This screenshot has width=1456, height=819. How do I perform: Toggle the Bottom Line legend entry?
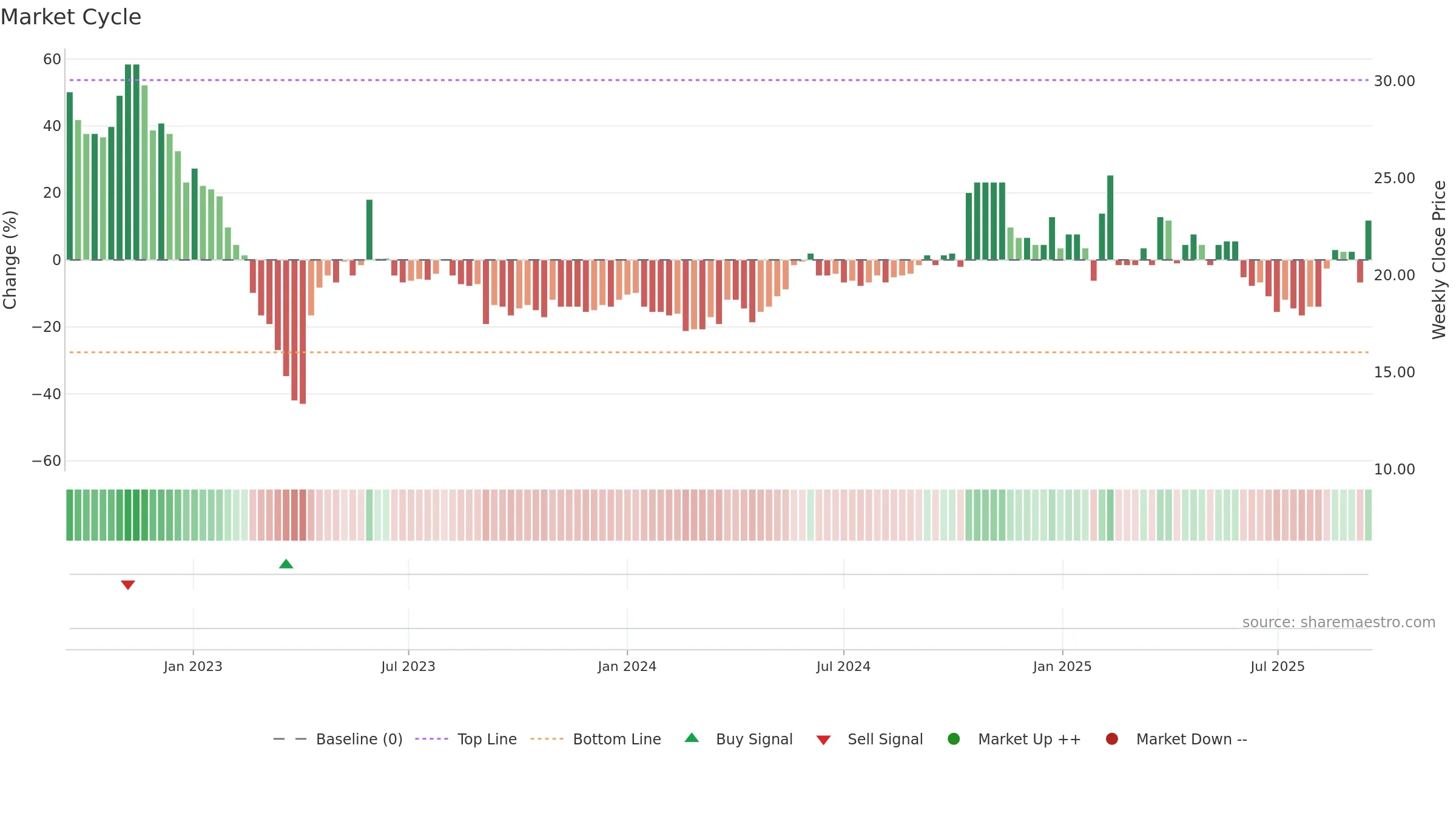595,739
